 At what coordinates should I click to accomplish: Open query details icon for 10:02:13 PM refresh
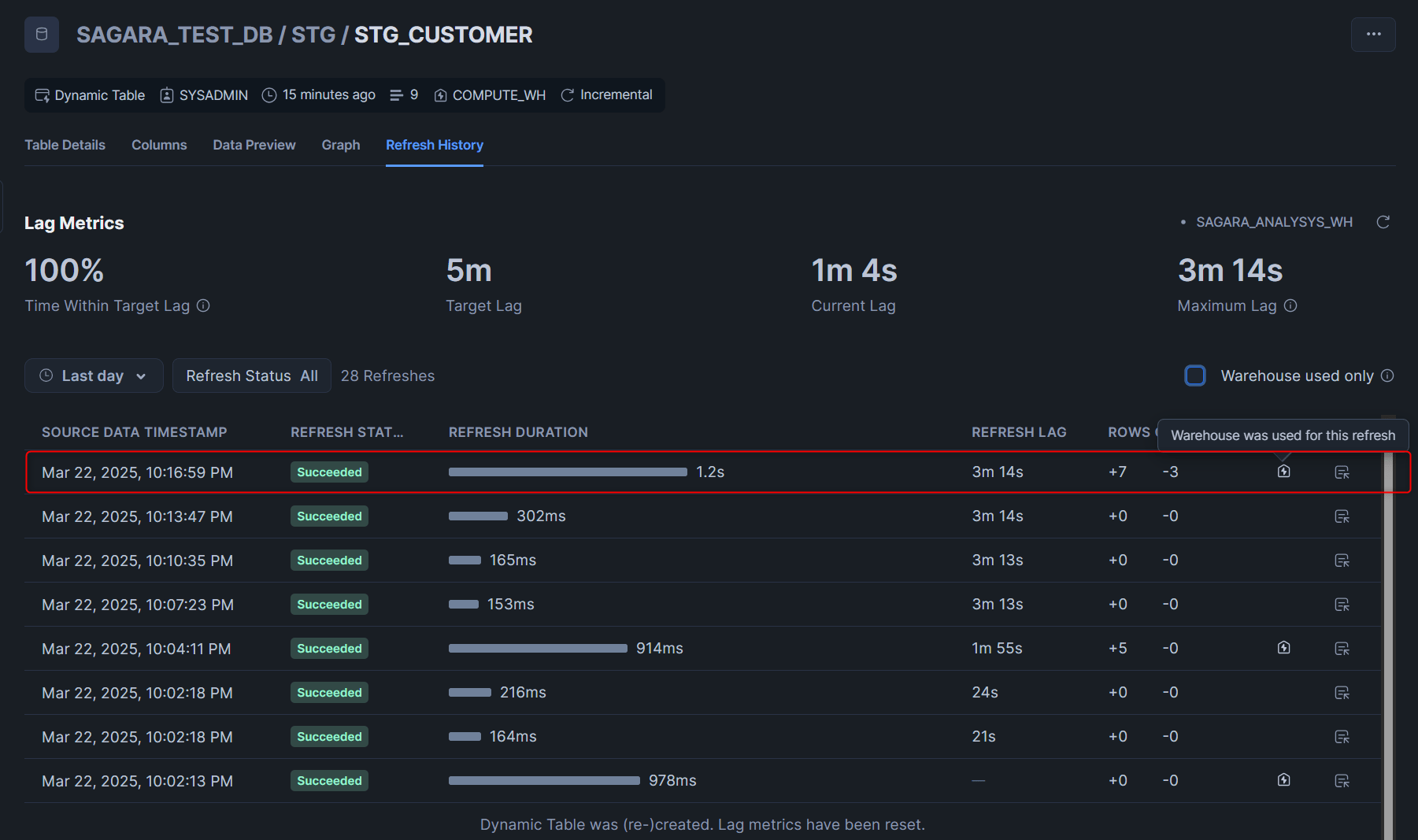[1342, 781]
